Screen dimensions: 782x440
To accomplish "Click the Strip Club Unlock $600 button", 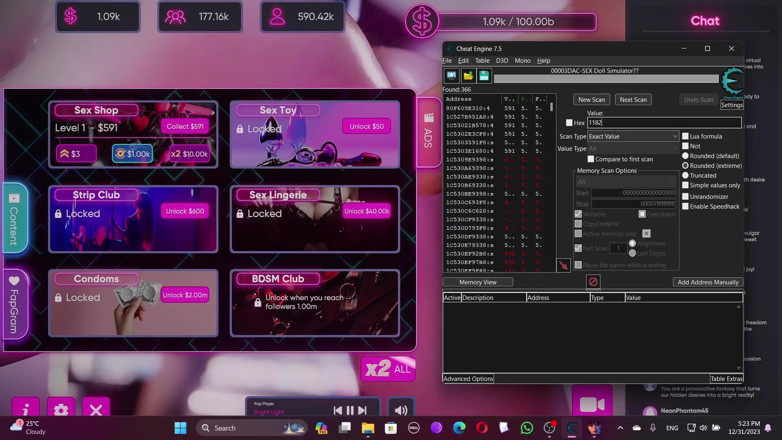I will point(185,211).
